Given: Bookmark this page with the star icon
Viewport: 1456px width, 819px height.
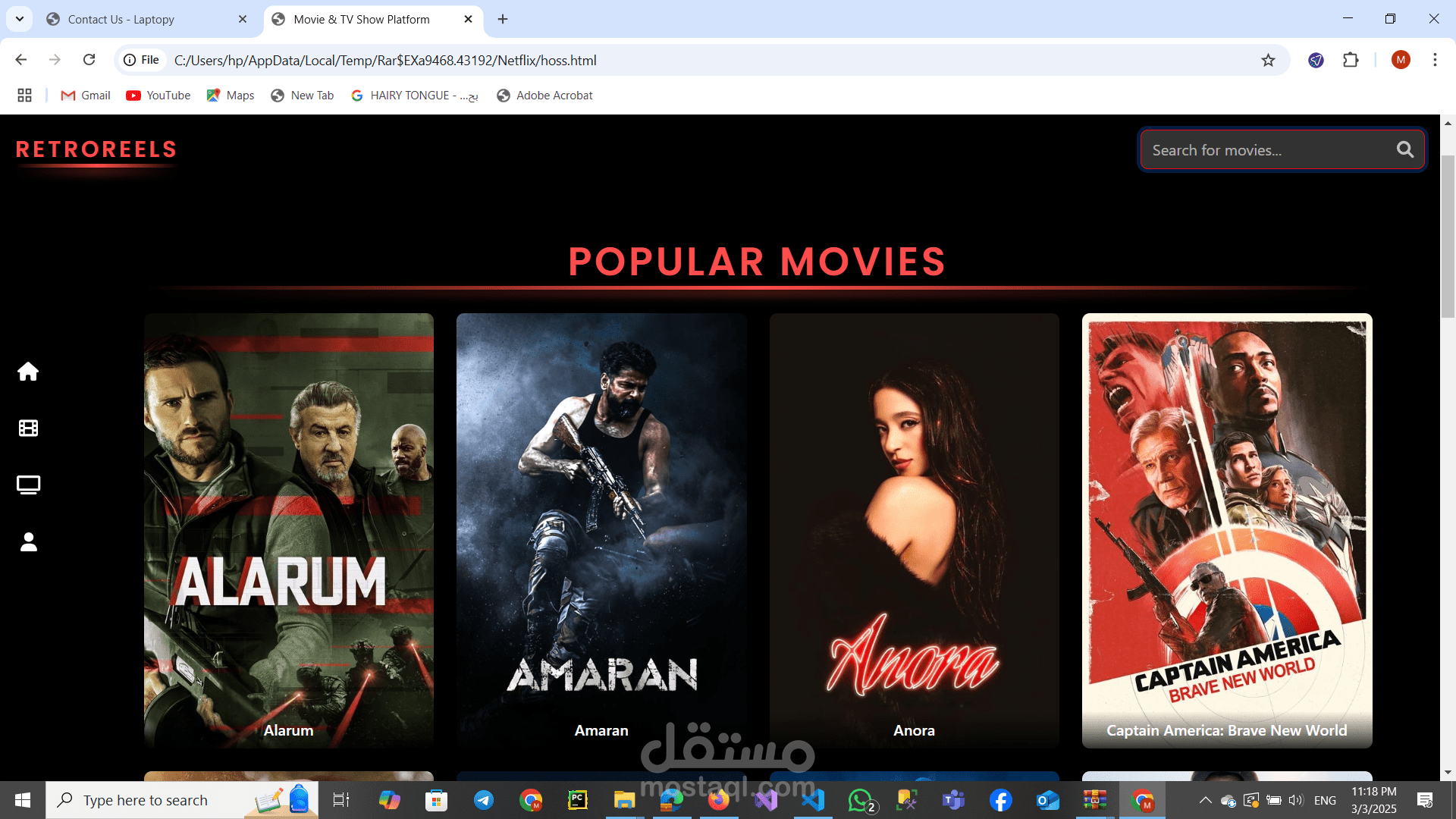Looking at the screenshot, I should (x=1268, y=61).
